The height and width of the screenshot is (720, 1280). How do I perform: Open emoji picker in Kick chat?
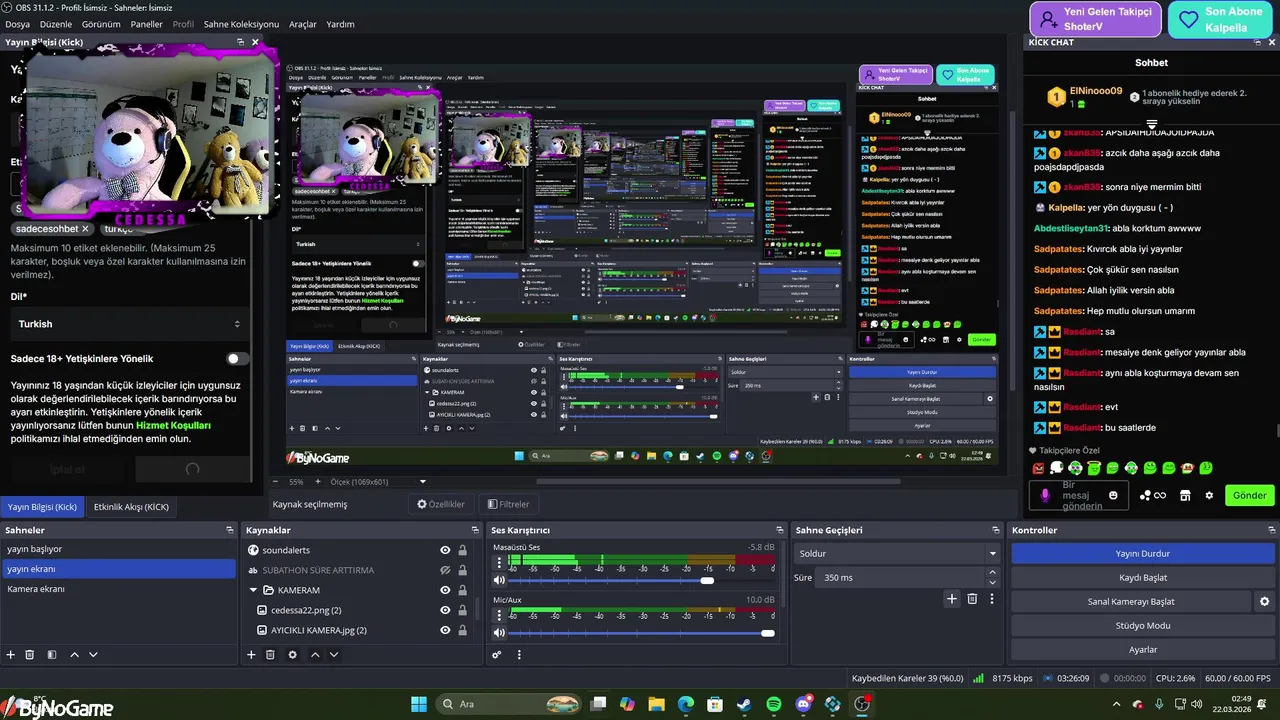tap(1113, 495)
